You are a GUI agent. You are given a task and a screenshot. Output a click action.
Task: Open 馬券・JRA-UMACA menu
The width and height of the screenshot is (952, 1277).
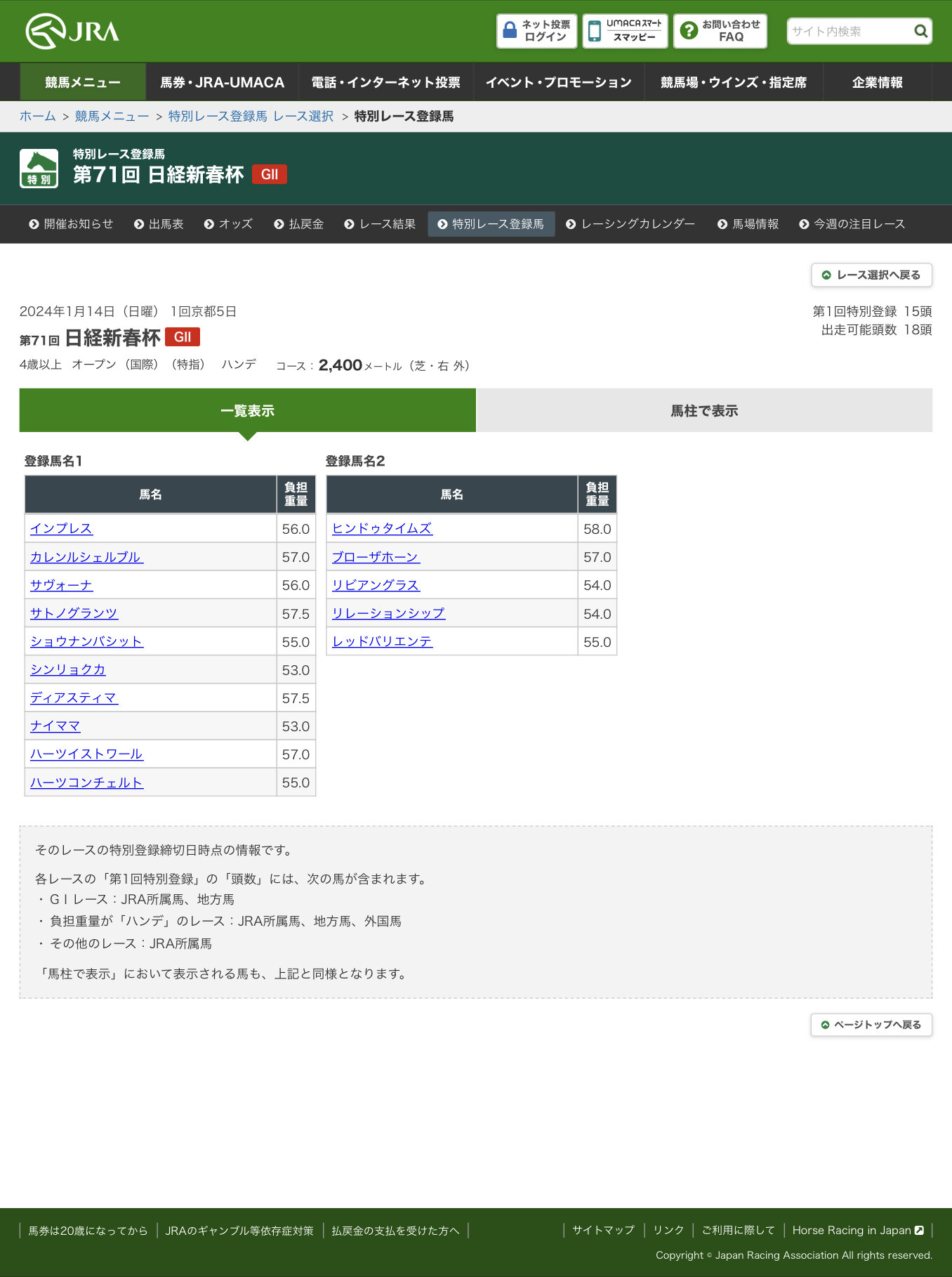tap(222, 82)
